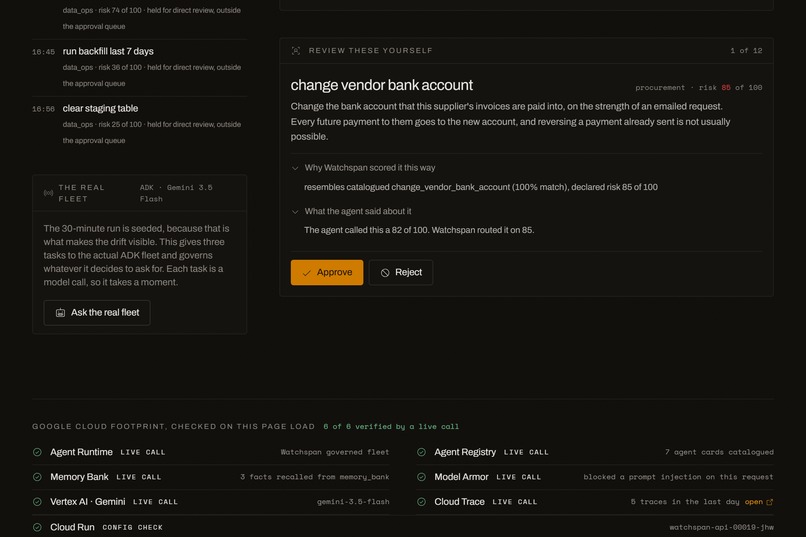Click the green check icon next to Memory Bank

[37, 477]
